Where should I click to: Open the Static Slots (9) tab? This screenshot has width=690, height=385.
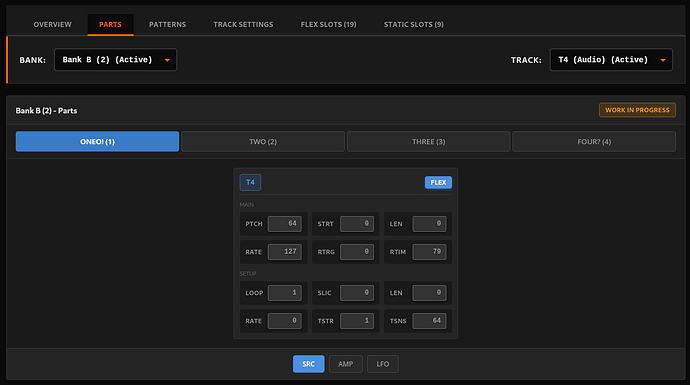414,24
